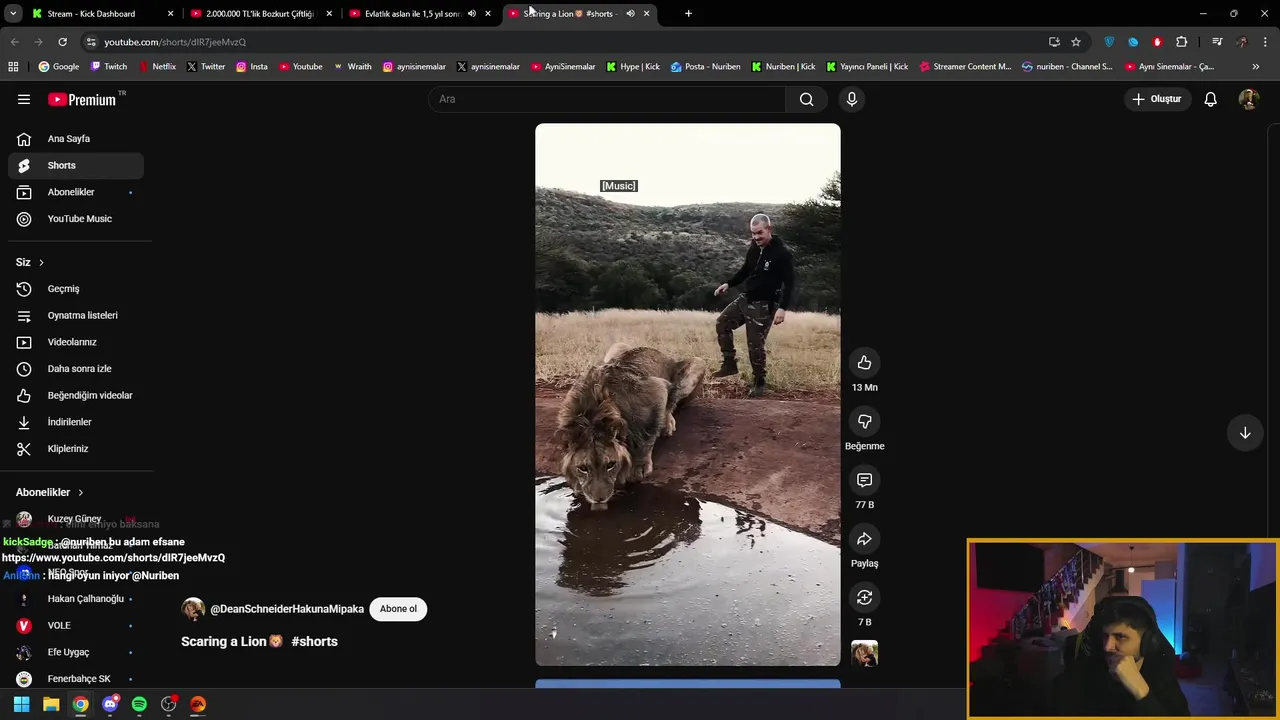This screenshot has height=720, width=1280.
Task: Focus the Ara search field
Action: (607, 99)
